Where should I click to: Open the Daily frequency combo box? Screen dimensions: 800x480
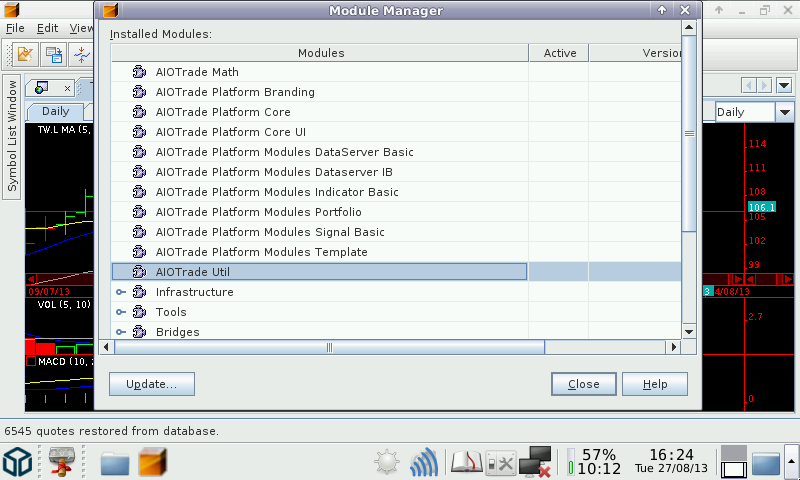[x=784, y=112]
